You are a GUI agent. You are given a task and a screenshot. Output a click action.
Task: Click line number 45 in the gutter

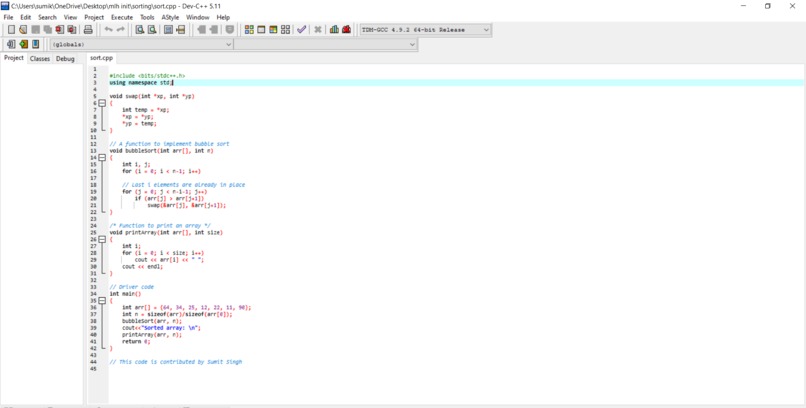(x=93, y=369)
